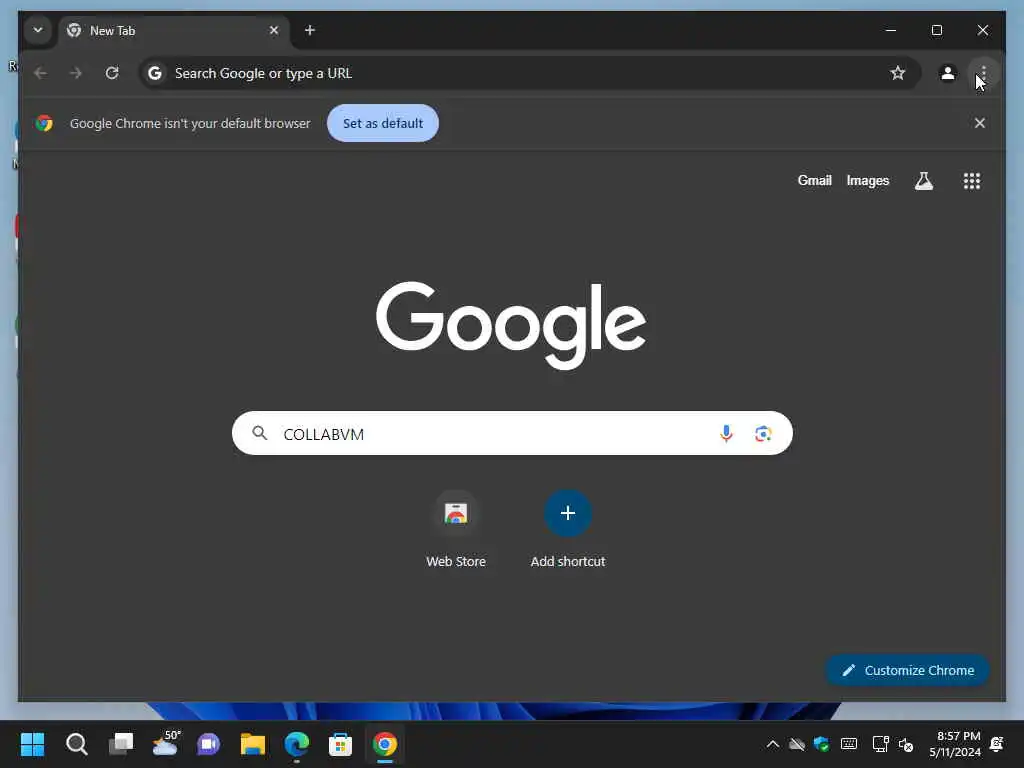Open the Chrome profile icon
Viewport: 1024px width, 768px height.
point(948,73)
